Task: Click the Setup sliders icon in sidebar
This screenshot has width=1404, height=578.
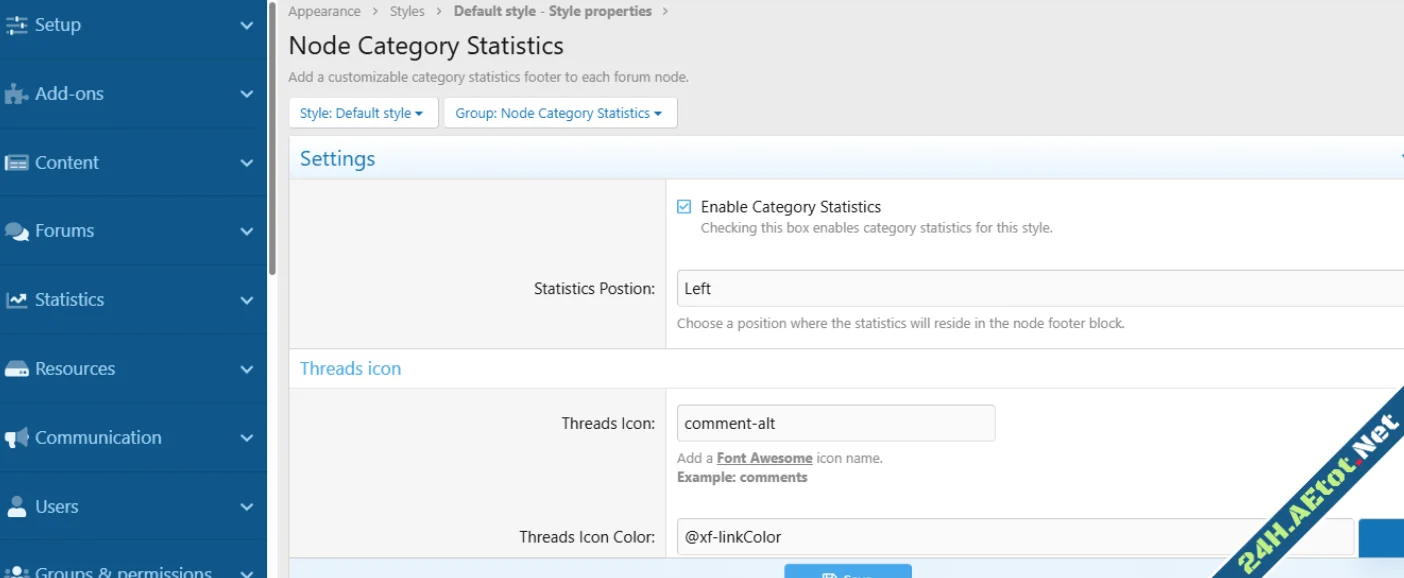Action: pyautogui.click(x=17, y=25)
